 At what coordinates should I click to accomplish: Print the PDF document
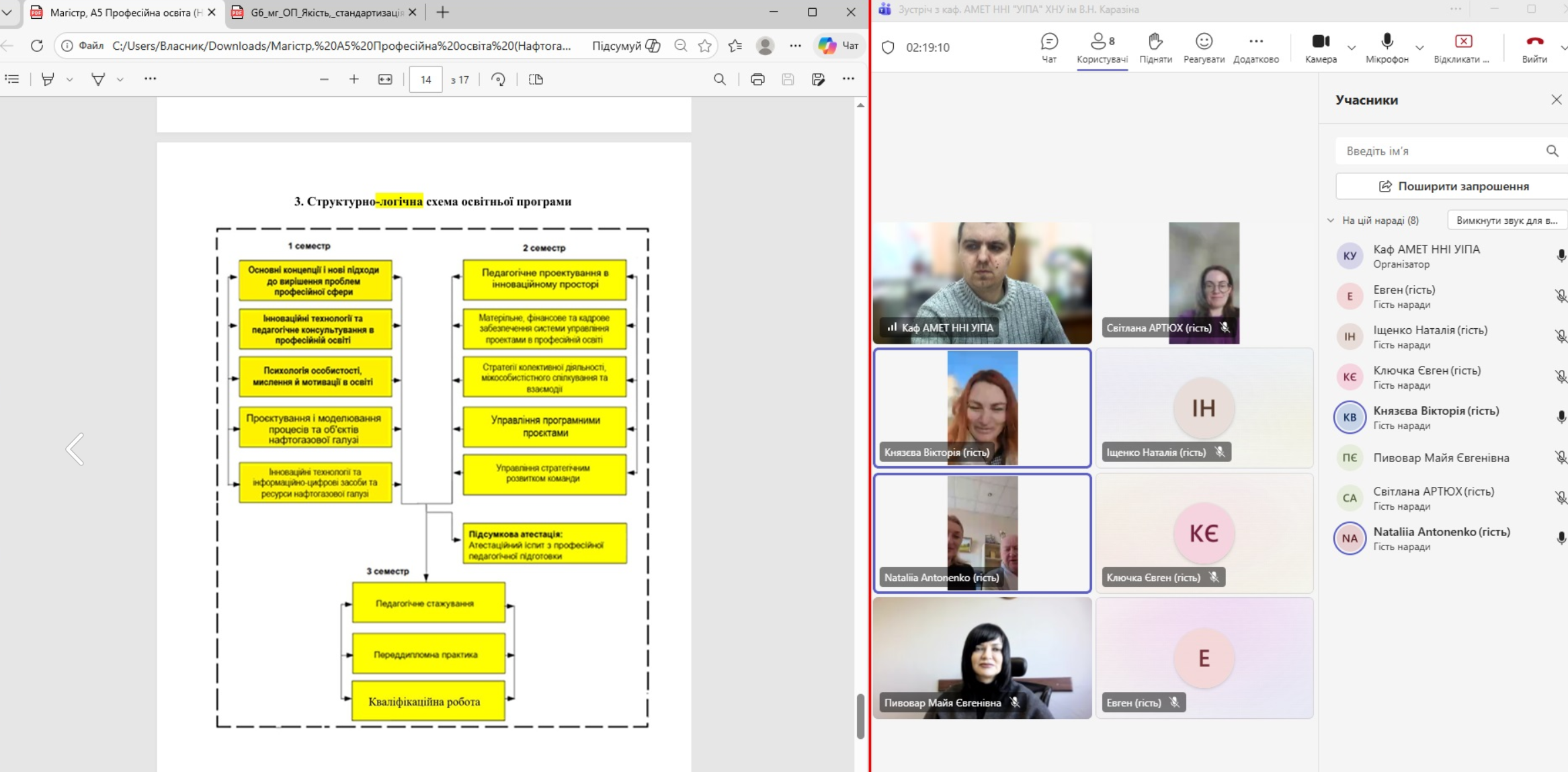(757, 79)
